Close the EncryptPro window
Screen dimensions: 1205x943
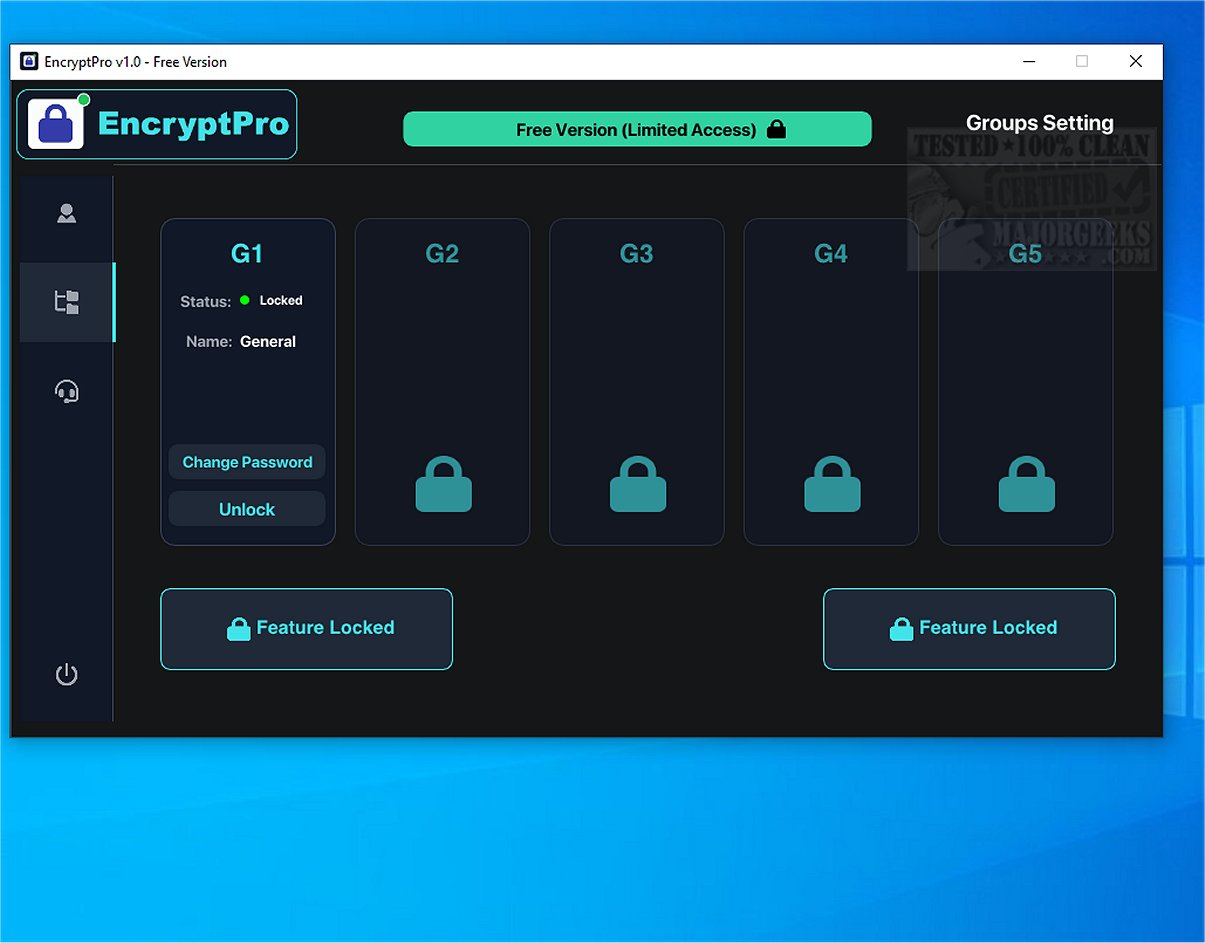(x=1136, y=62)
